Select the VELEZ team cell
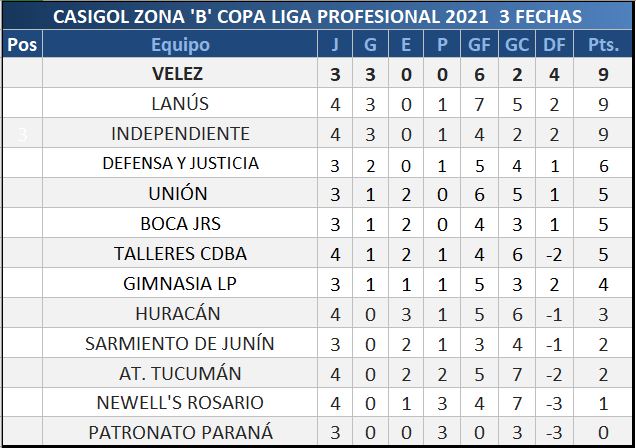 point(180,73)
